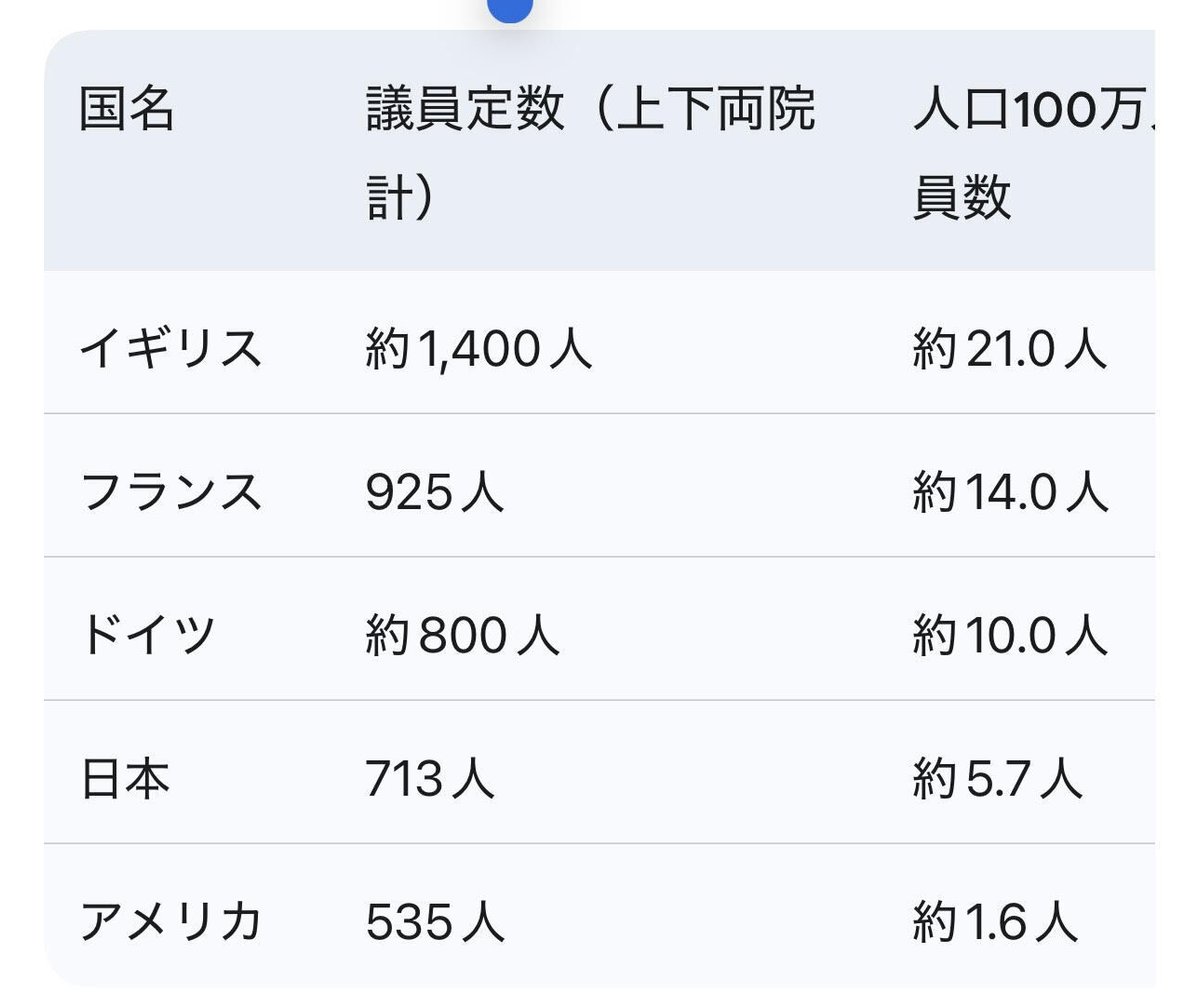Click the ドイツ country cell
Screen dimensions: 1200x1007
148,635
